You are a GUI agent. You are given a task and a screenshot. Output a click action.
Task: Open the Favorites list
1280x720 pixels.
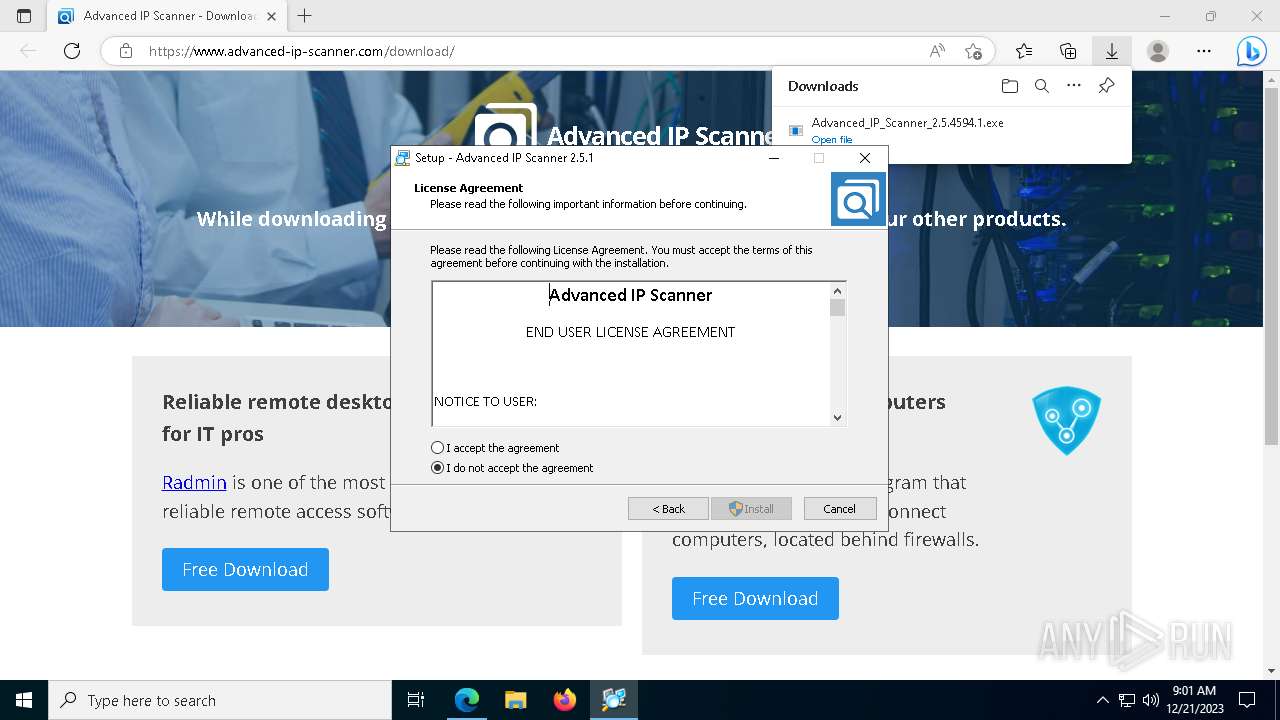(1023, 51)
